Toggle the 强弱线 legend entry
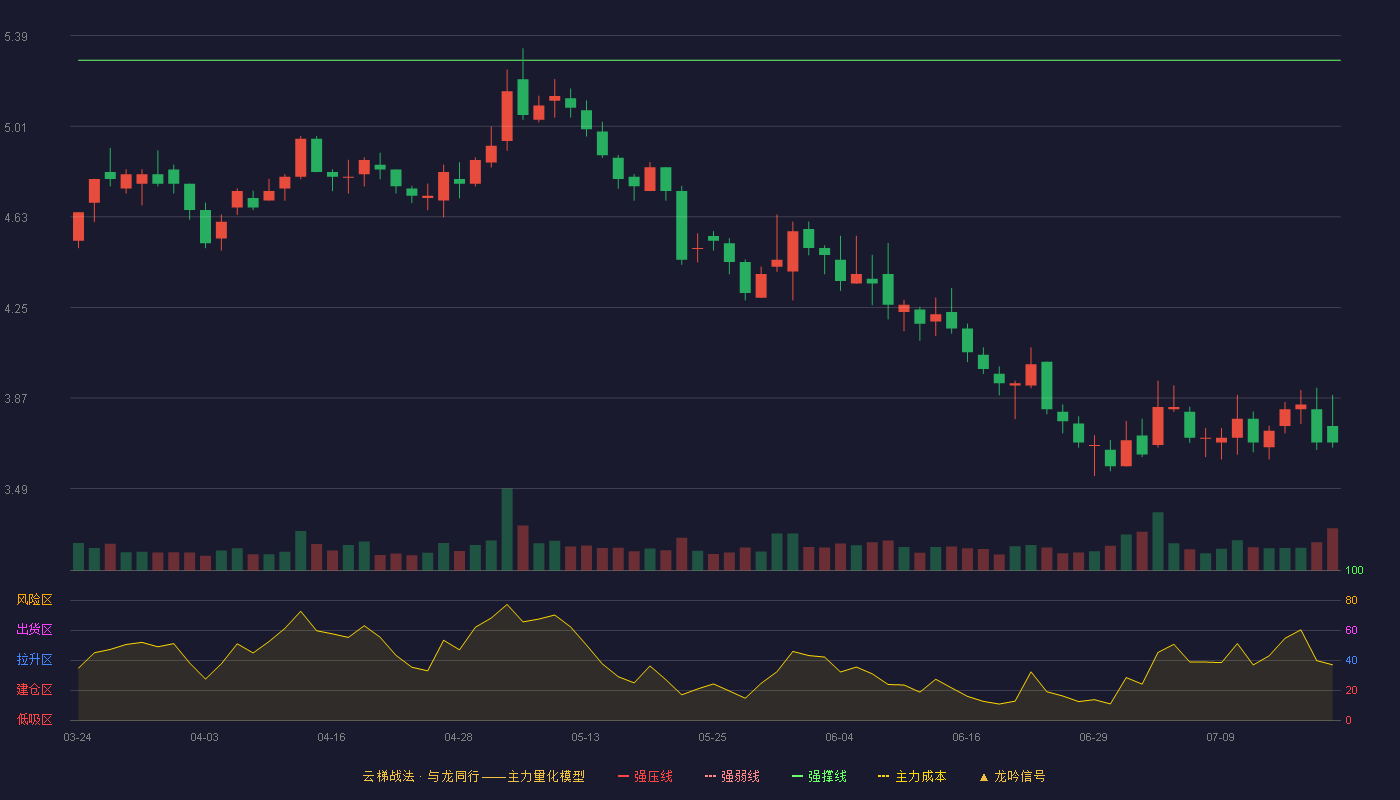 coord(732,776)
